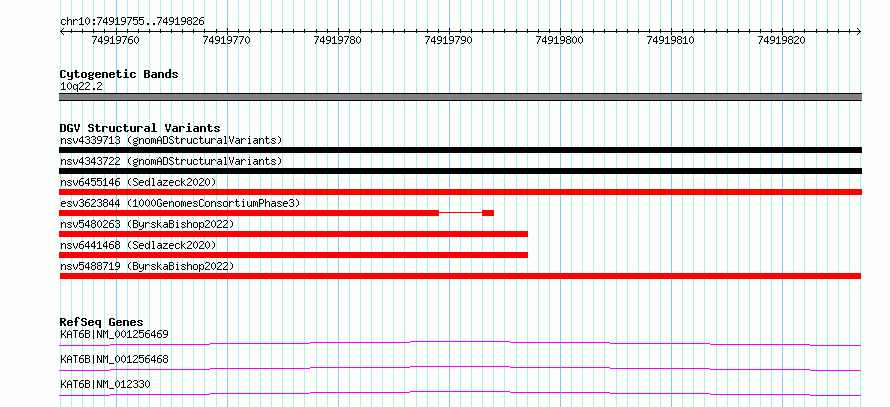Select the red nsv6441468 variant bar
Viewport: 890px width, 407px height.
(x=293, y=255)
